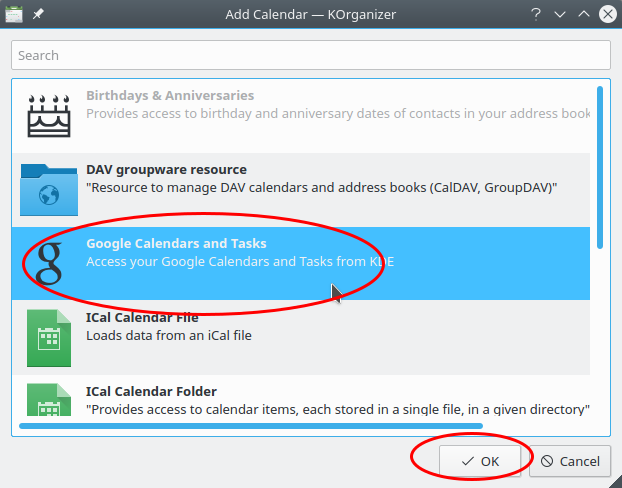Open the help question mark button
Image resolution: width=622 pixels, height=488 pixels.
tap(536, 15)
